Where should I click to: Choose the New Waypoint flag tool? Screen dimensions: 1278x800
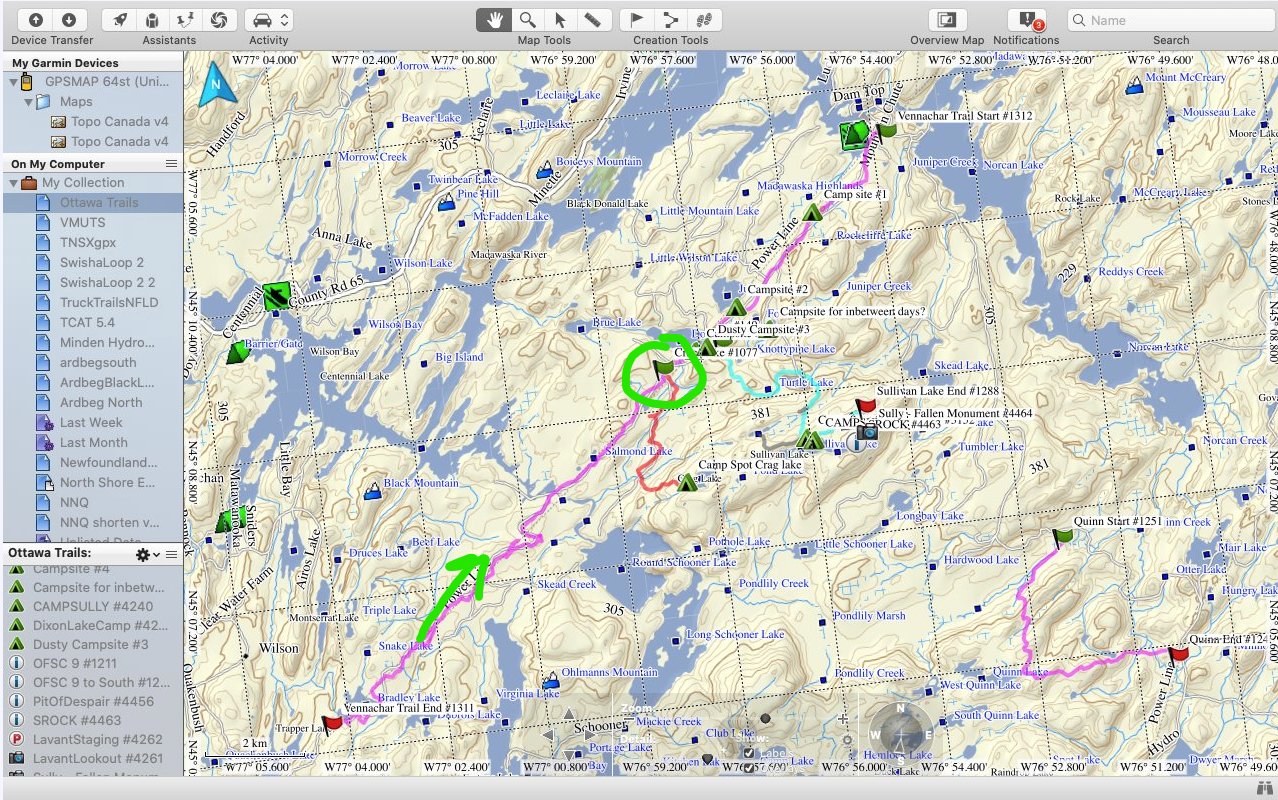click(x=636, y=20)
